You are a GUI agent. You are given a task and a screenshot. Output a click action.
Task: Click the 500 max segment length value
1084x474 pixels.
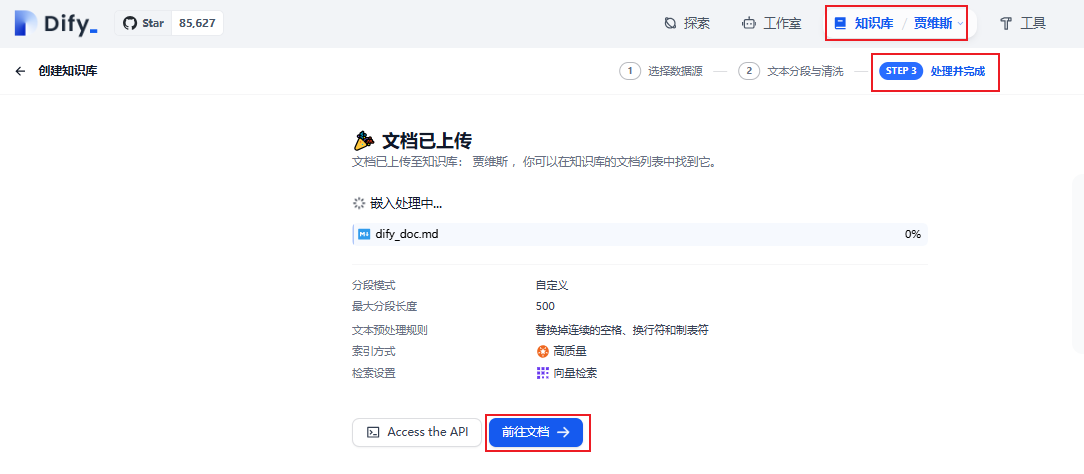pyautogui.click(x=545, y=306)
